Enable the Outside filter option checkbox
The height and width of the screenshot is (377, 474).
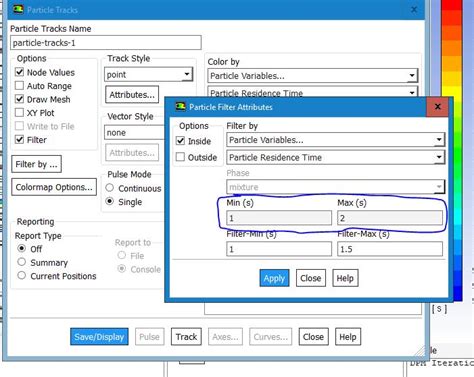click(180, 157)
